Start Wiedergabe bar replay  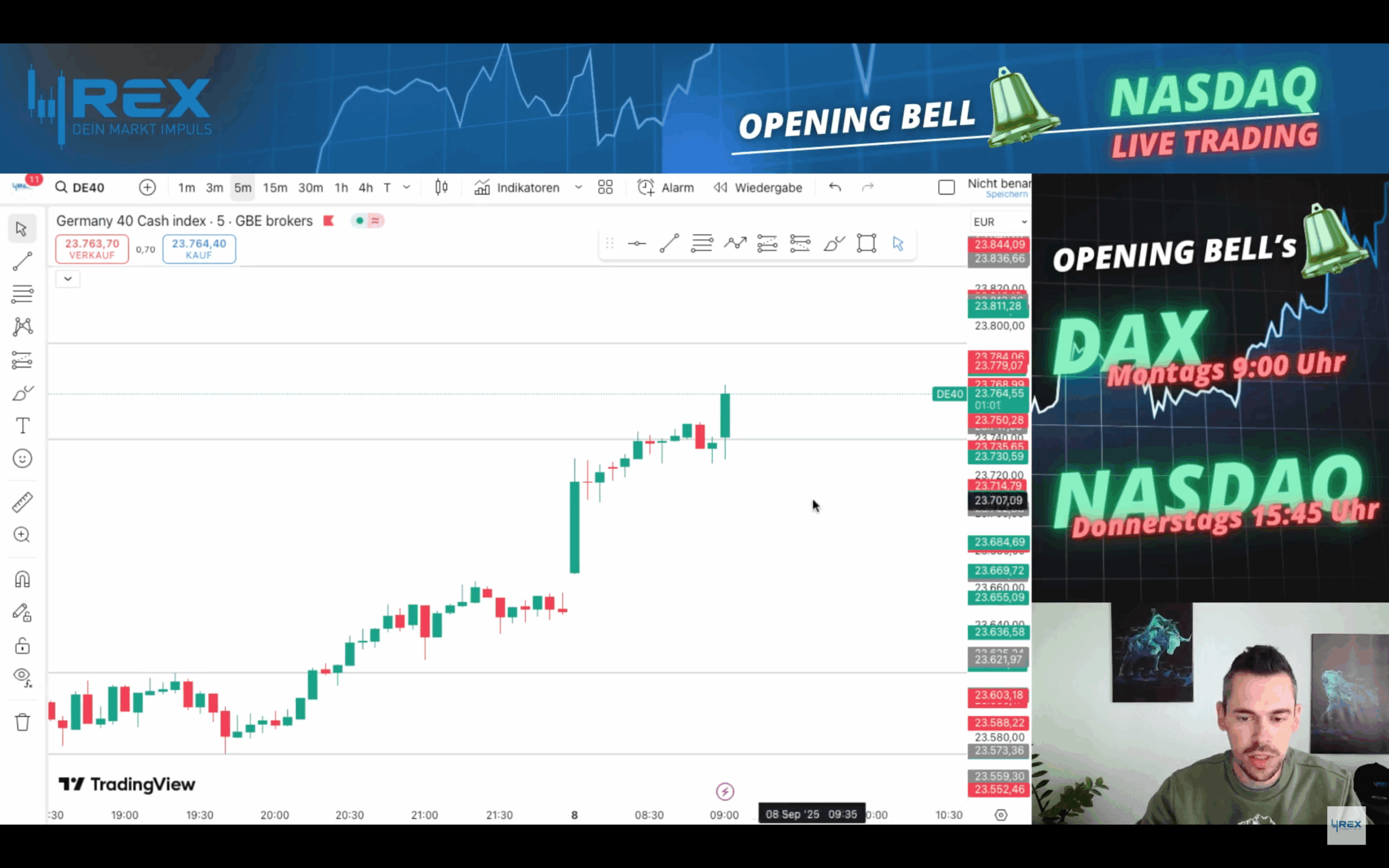click(x=757, y=188)
